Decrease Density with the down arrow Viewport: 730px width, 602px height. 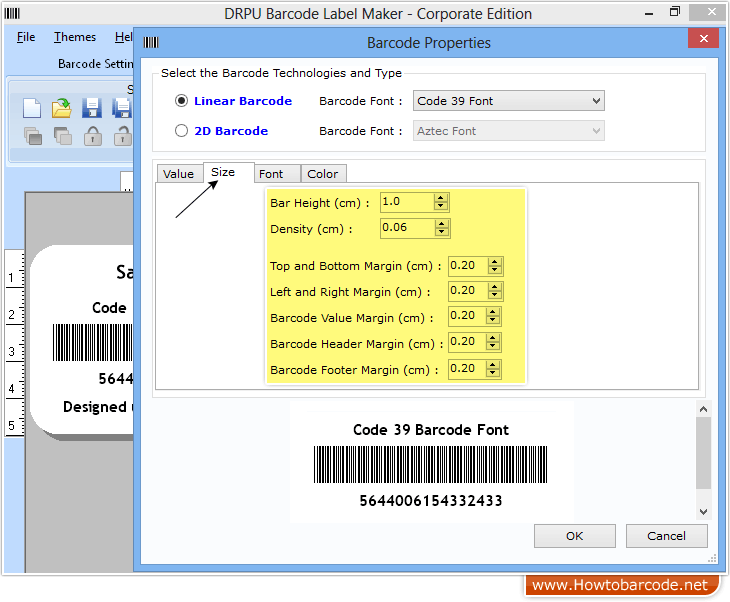click(x=441, y=234)
